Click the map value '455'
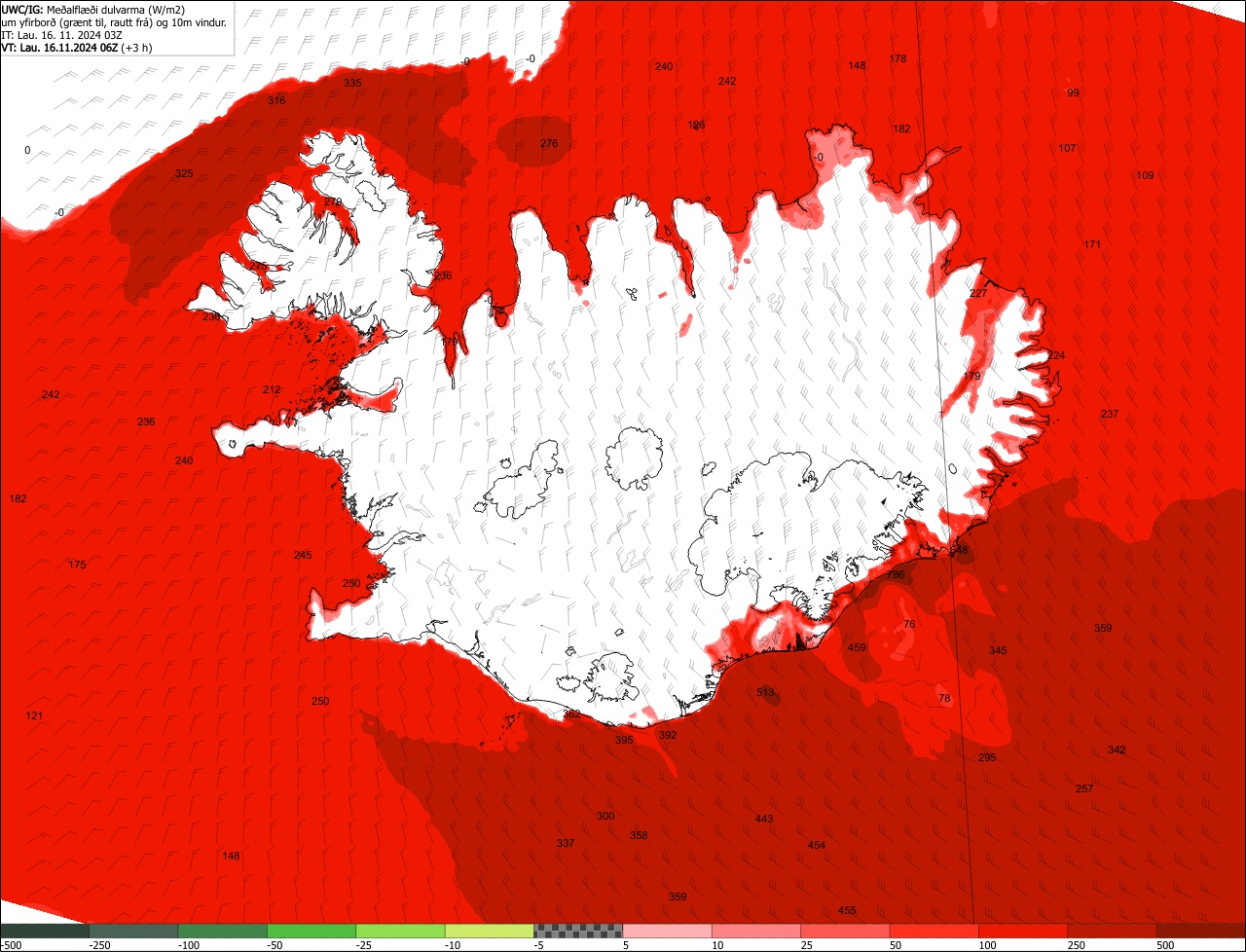 847,910
